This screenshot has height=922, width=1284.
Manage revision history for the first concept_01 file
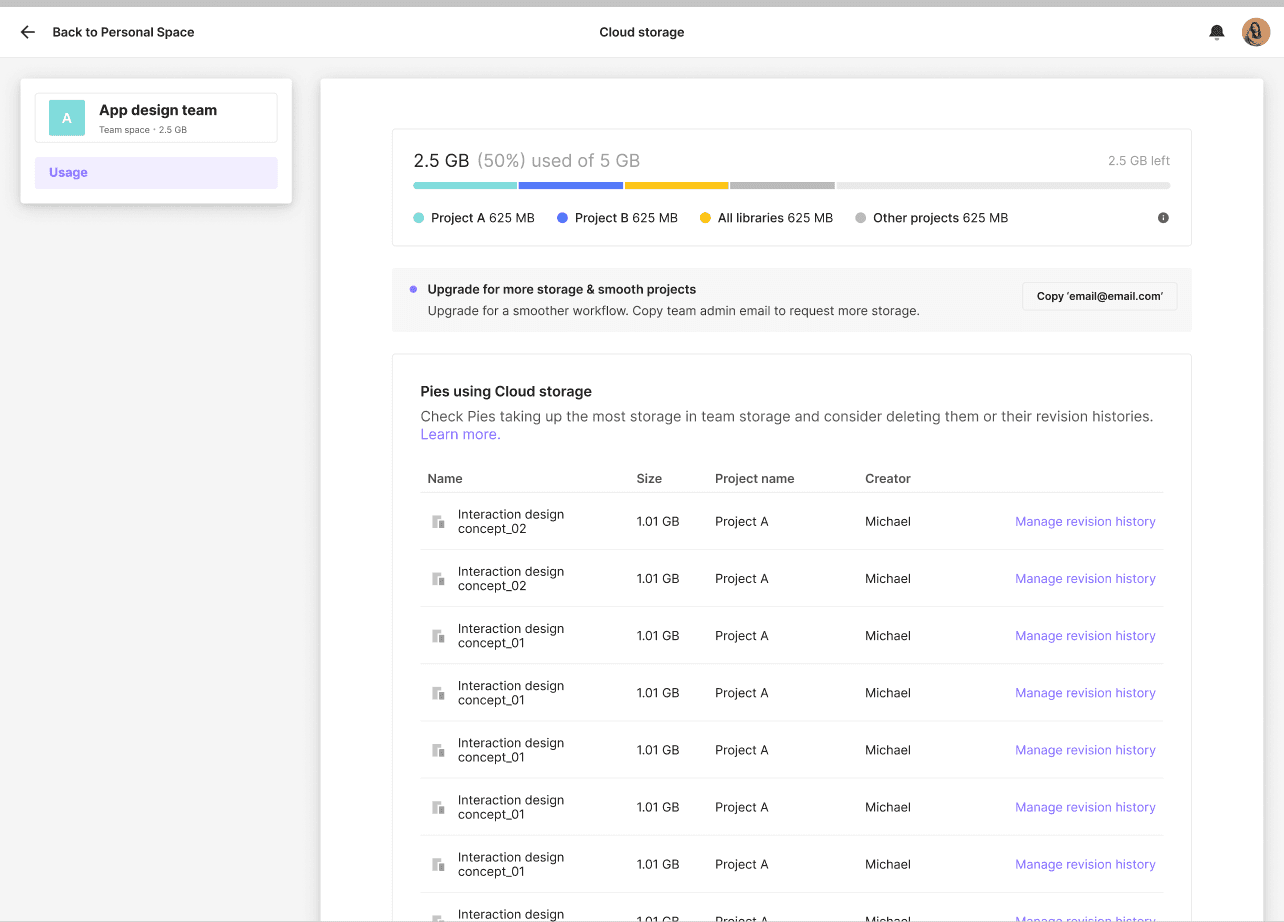(x=1085, y=635)
